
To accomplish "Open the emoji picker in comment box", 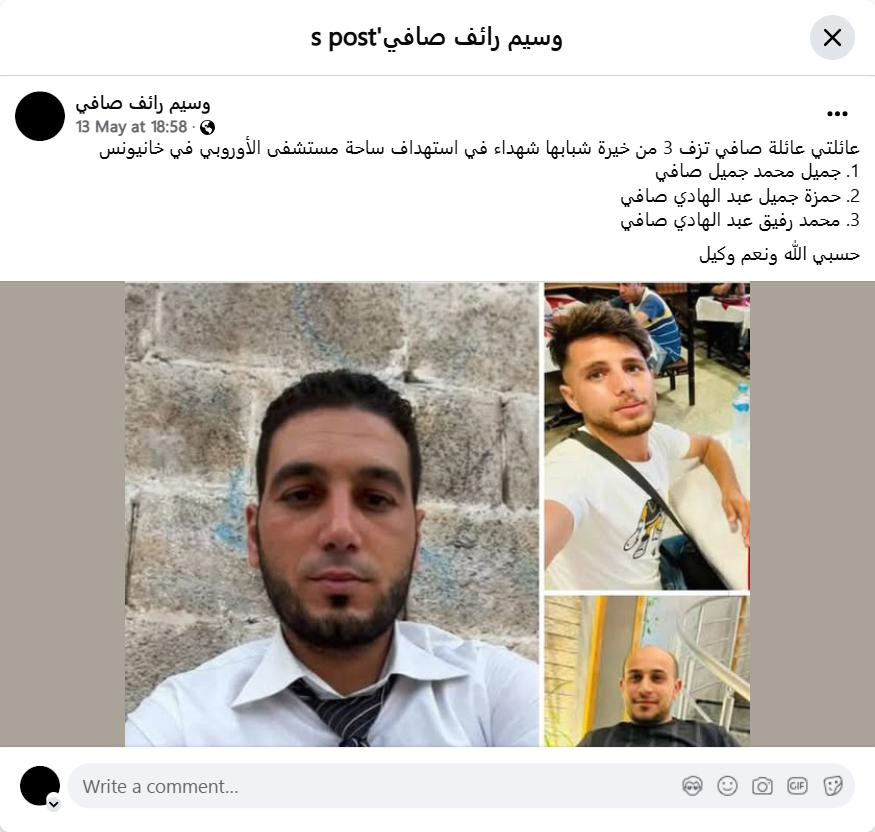I will click(x=727, y=786).
